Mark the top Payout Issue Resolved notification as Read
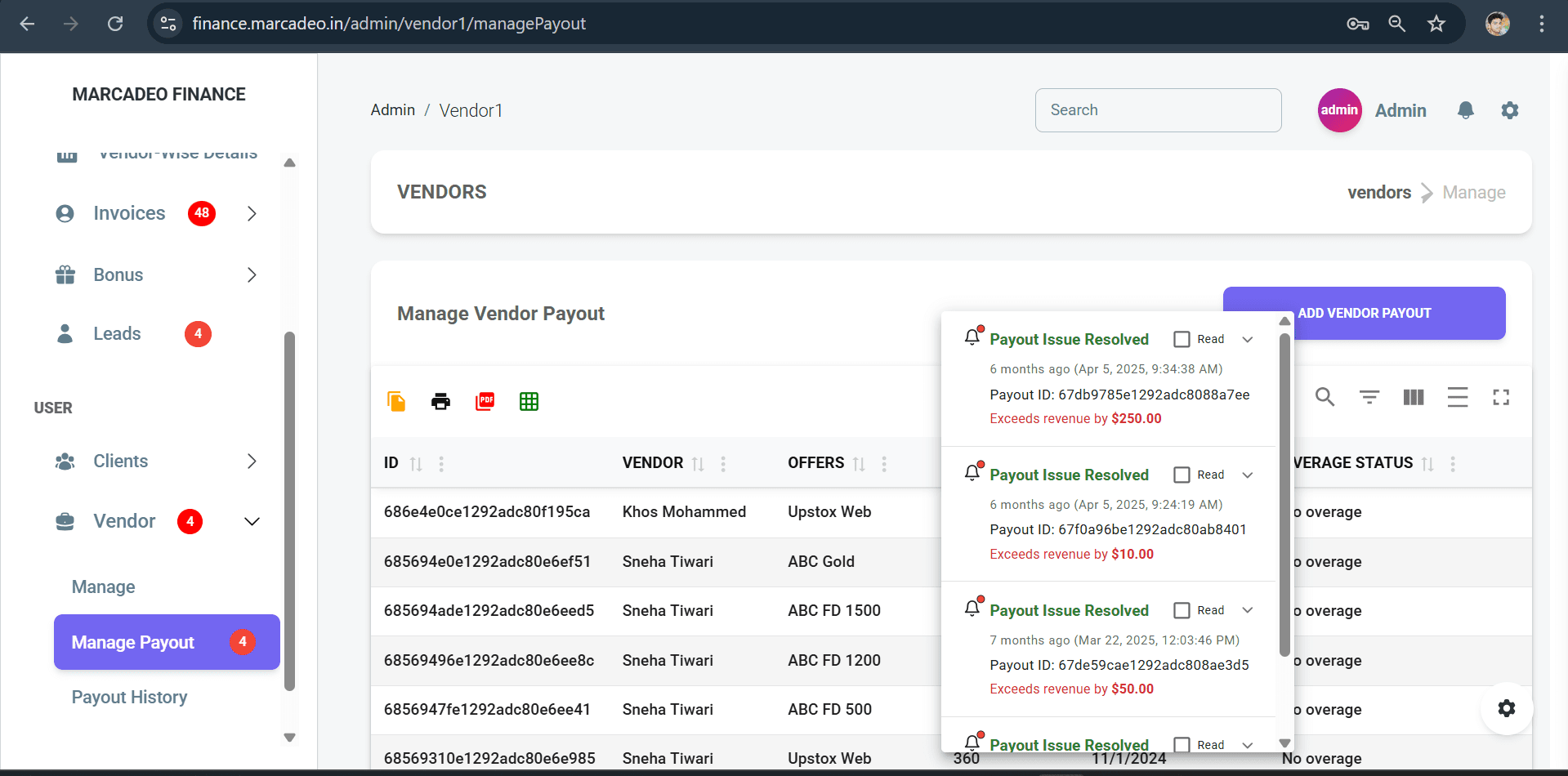Image resolution: width=1568 pixels, height=776 pixels. [x=1182, y=338]
